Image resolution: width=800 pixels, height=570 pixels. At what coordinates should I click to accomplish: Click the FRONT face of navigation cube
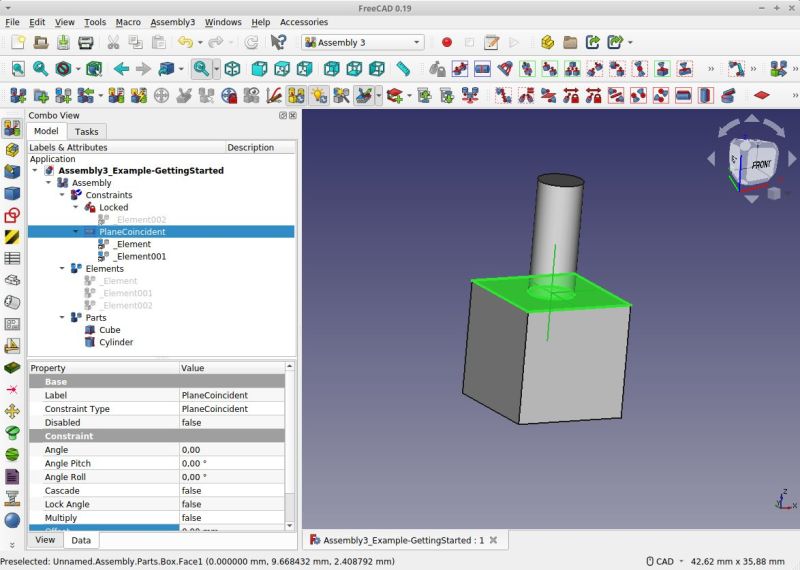tap(761, 165)
